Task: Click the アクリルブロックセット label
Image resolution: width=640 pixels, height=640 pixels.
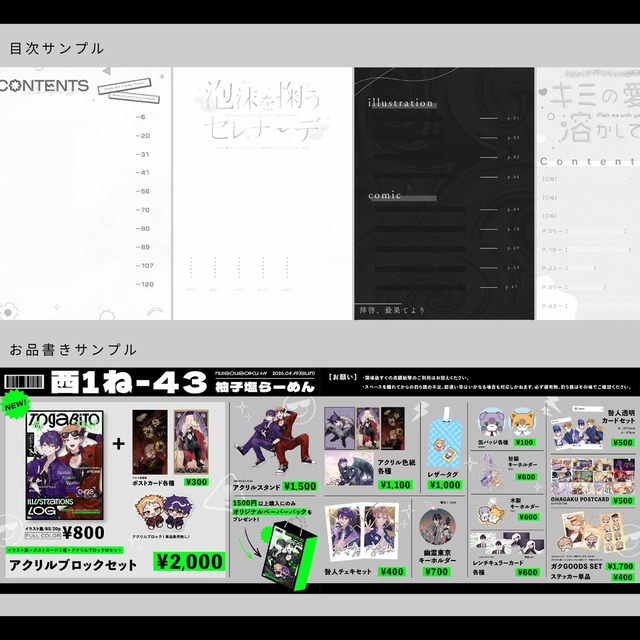Action: (x=73, y=565)
